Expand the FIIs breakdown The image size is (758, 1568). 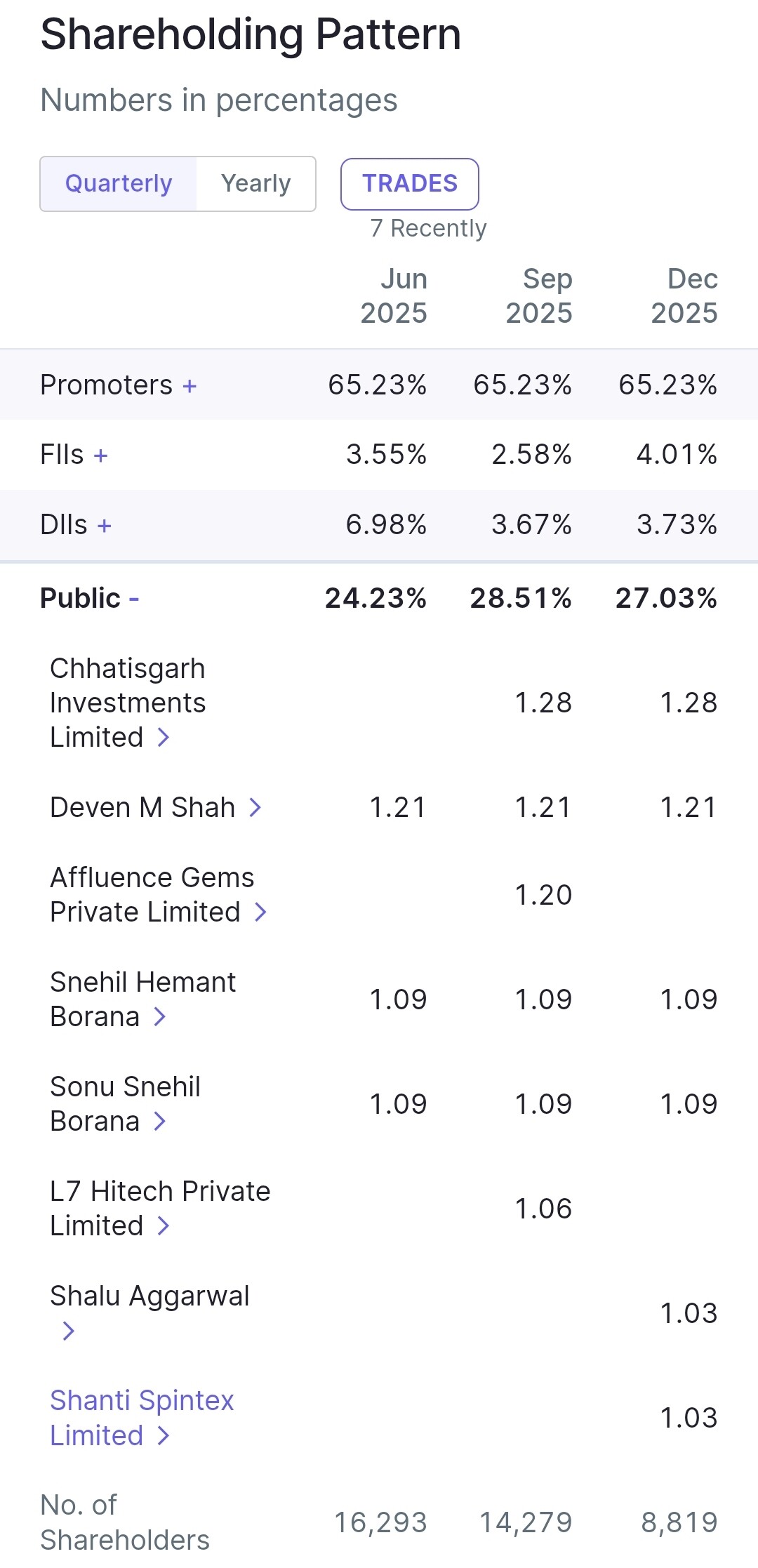[100, 456]
